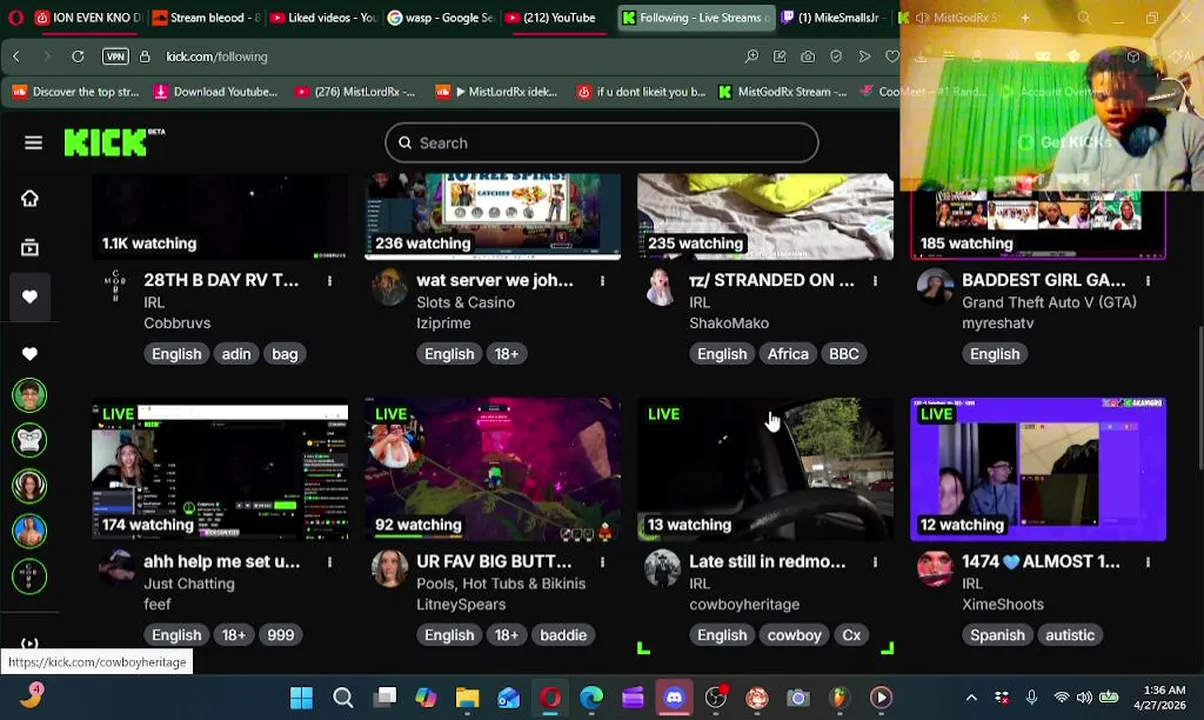Click inside the Kick Search field
This screenshot has width=1204, height=720.
click(601, 143)
